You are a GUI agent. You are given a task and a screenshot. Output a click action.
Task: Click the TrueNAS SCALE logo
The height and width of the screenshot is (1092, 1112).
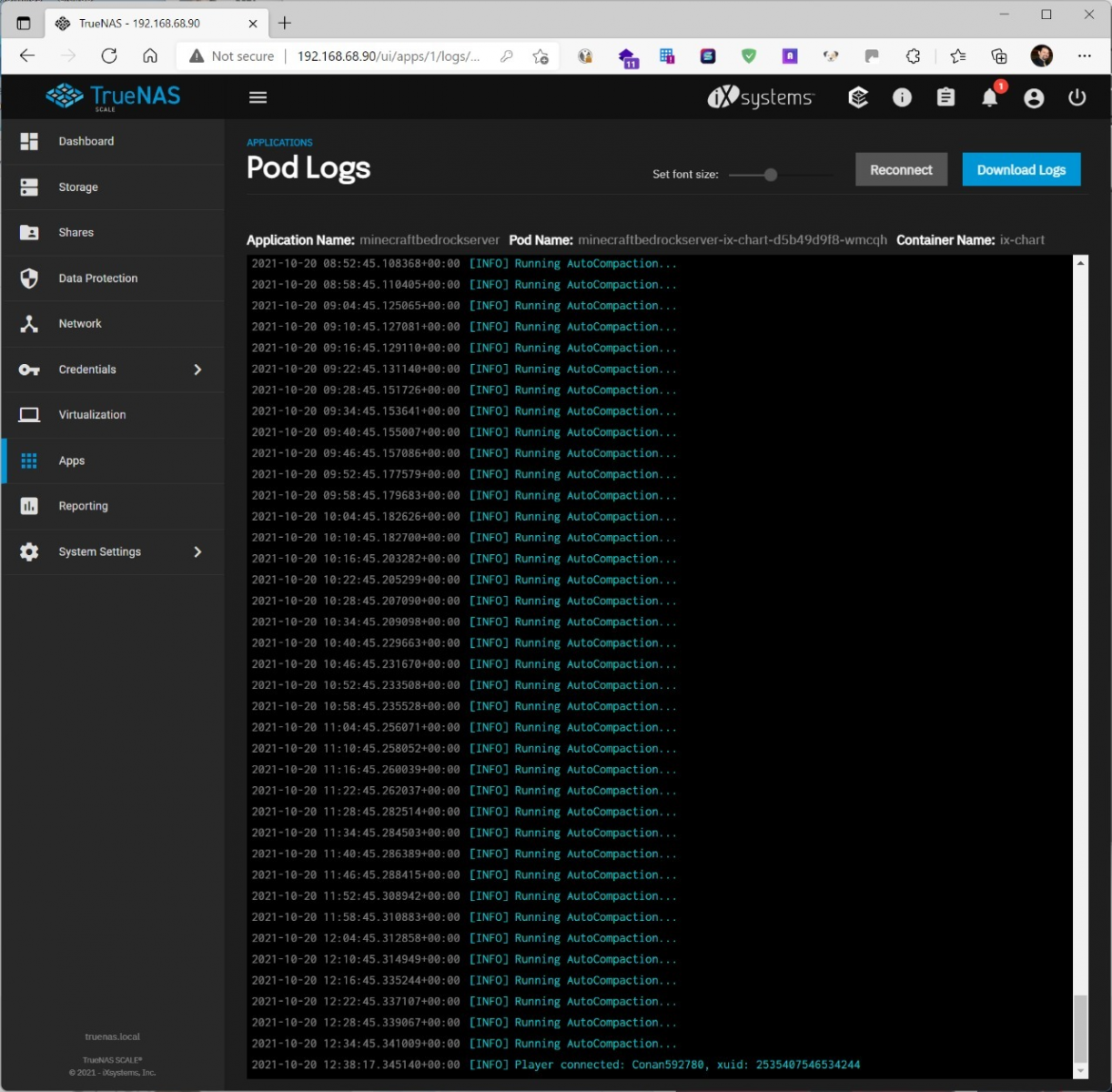pyautogui.click(x=113, y=97)
